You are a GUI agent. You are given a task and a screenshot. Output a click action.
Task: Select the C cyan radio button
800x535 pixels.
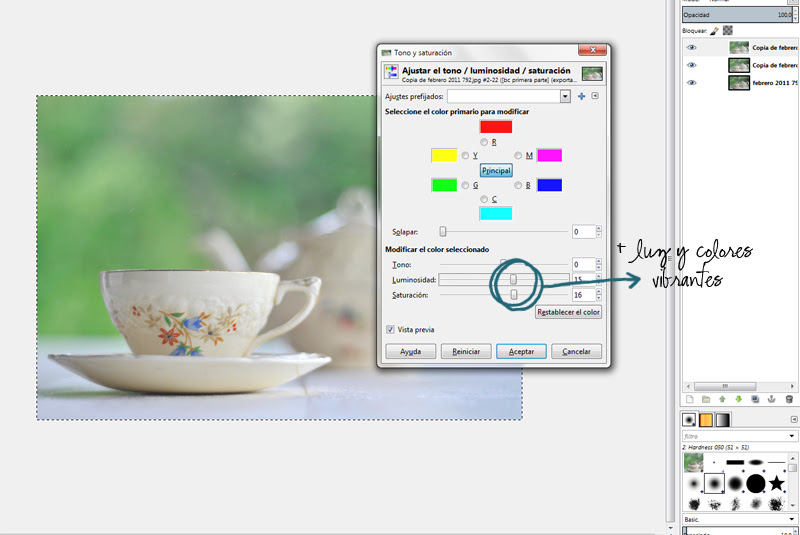point(484,199)
